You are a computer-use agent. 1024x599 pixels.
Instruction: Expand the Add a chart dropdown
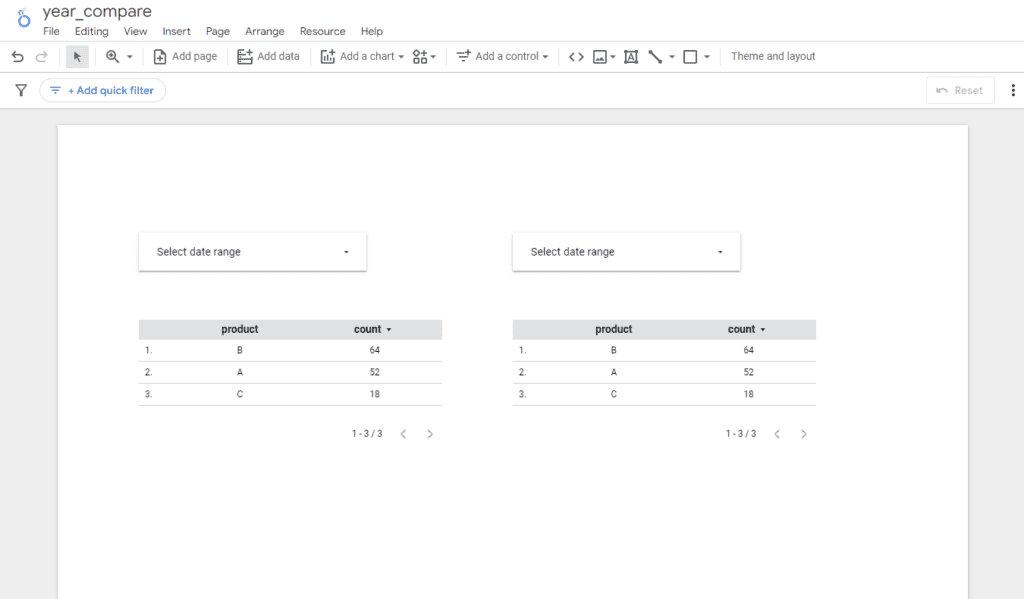[x=362, y=57]
